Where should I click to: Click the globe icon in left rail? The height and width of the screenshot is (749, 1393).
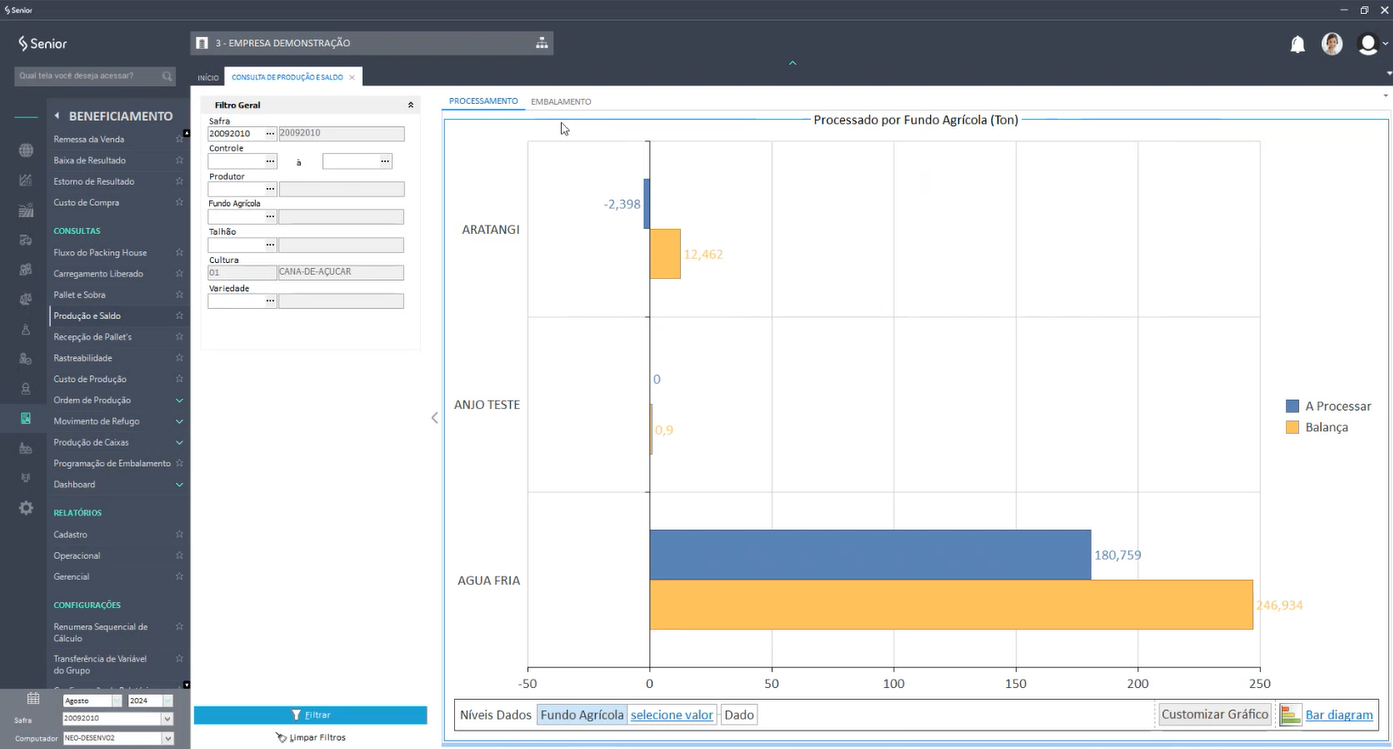pyautogui.click(x=26, y=151)
